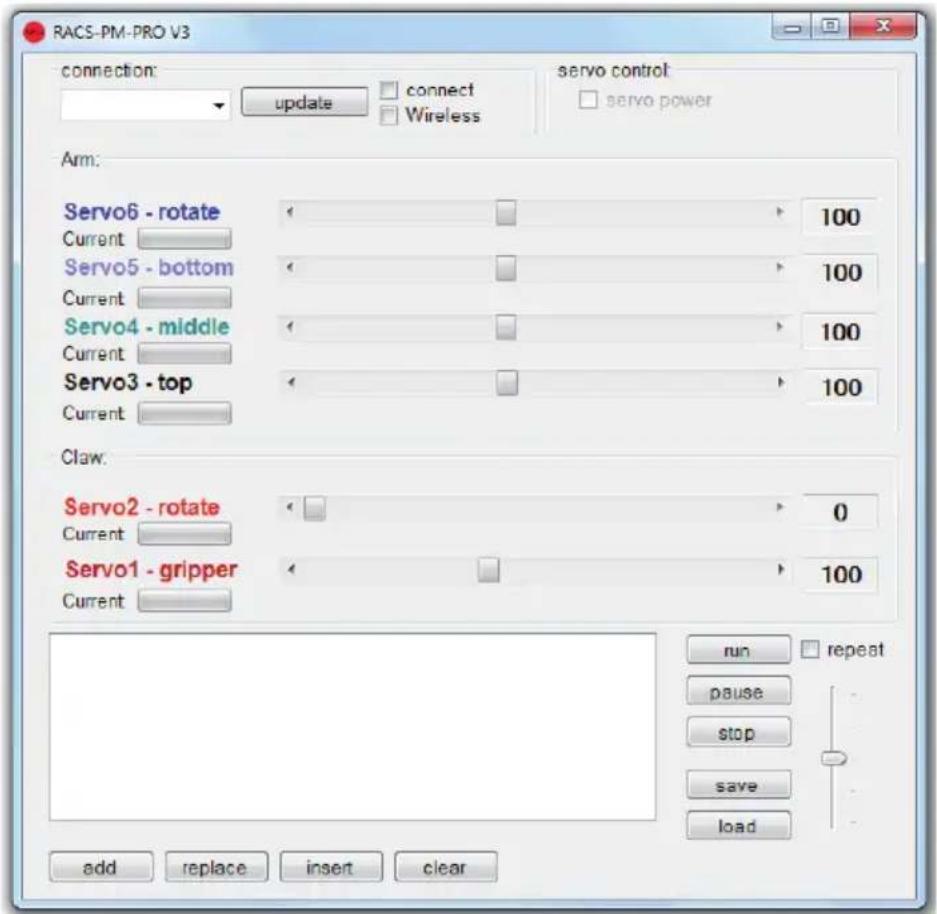Enable the repeat checkbox
Screen dimensions: 937x914
[810, 649]
